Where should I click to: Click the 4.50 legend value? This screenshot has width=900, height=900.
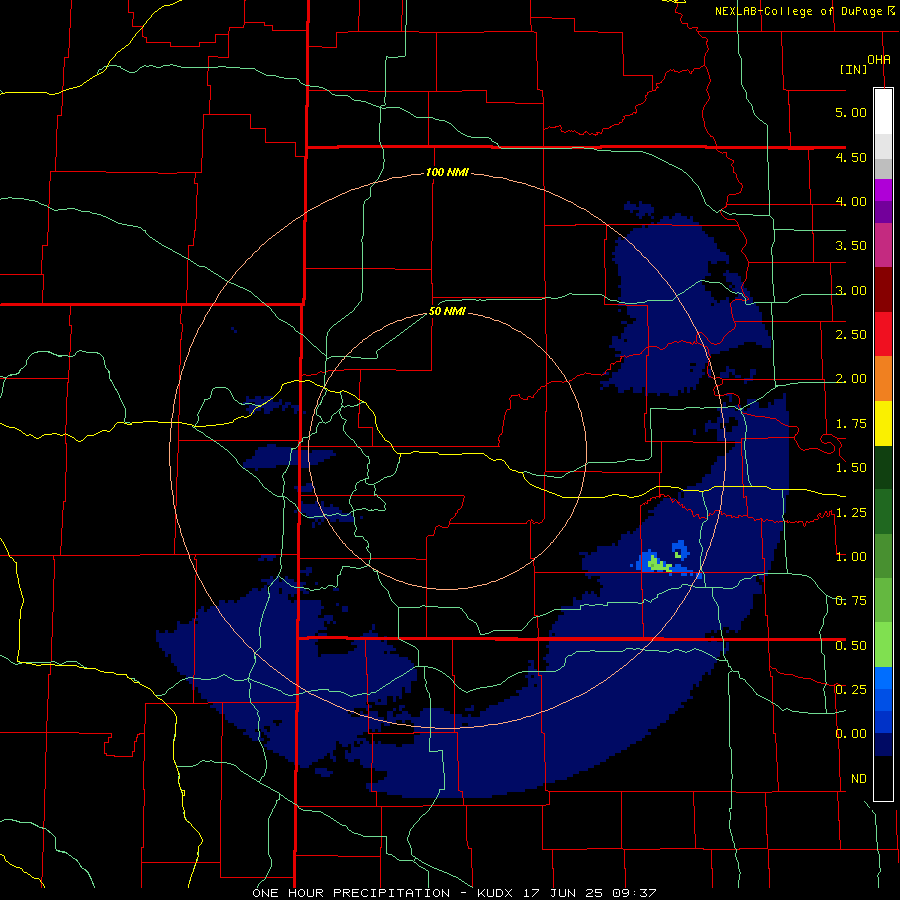(851, 157)
